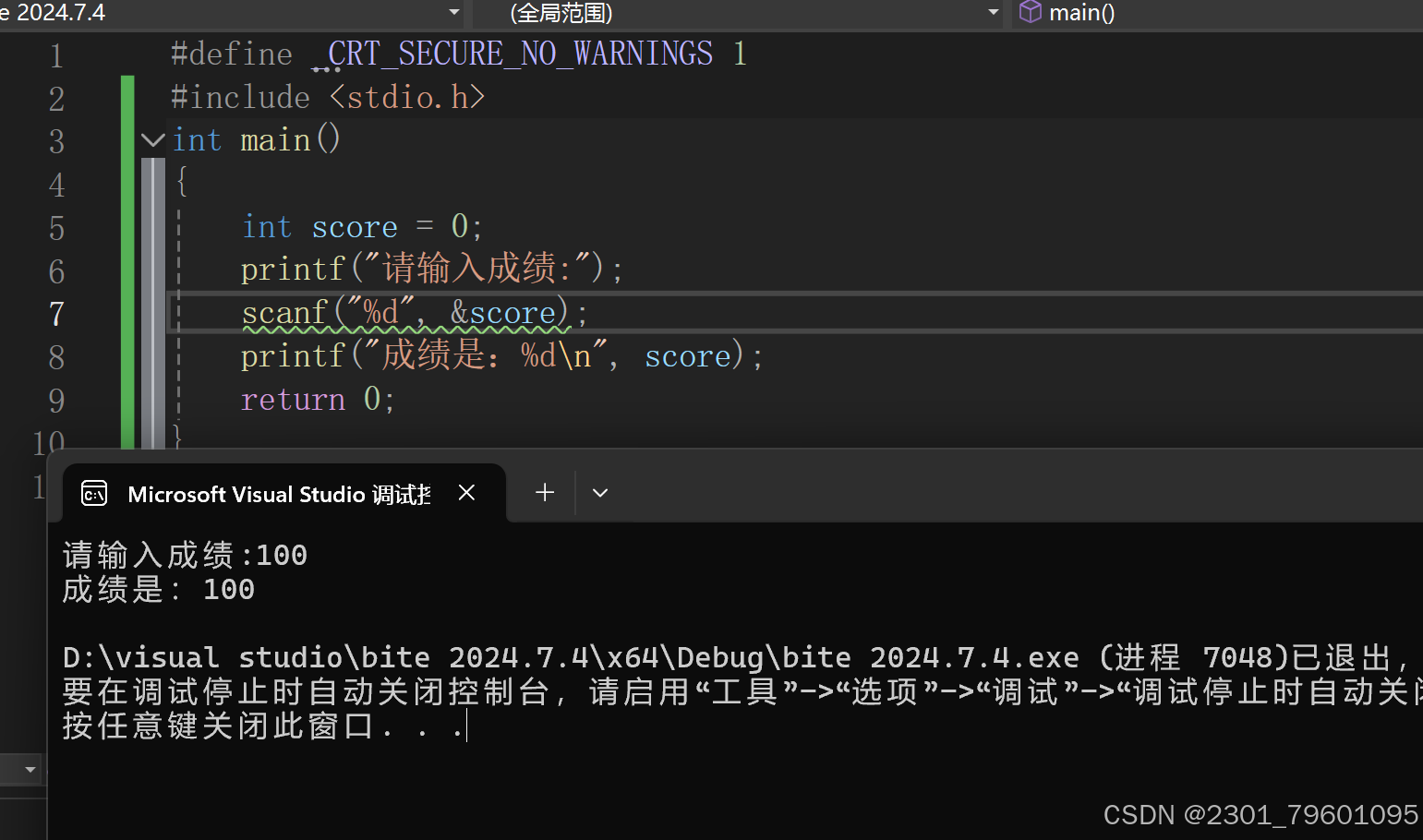Image resolution: width=1423 pixels, height=840 pixels.
Task: Click the main() cube icon
Action: pos(1030,12)
